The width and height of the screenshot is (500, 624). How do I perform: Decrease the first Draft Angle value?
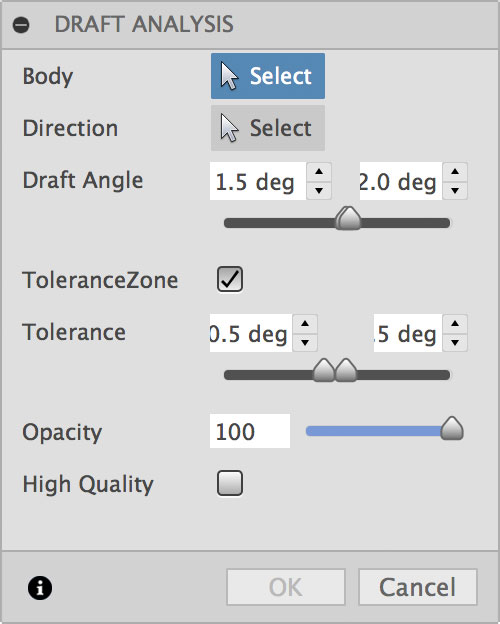click(319, 190)
